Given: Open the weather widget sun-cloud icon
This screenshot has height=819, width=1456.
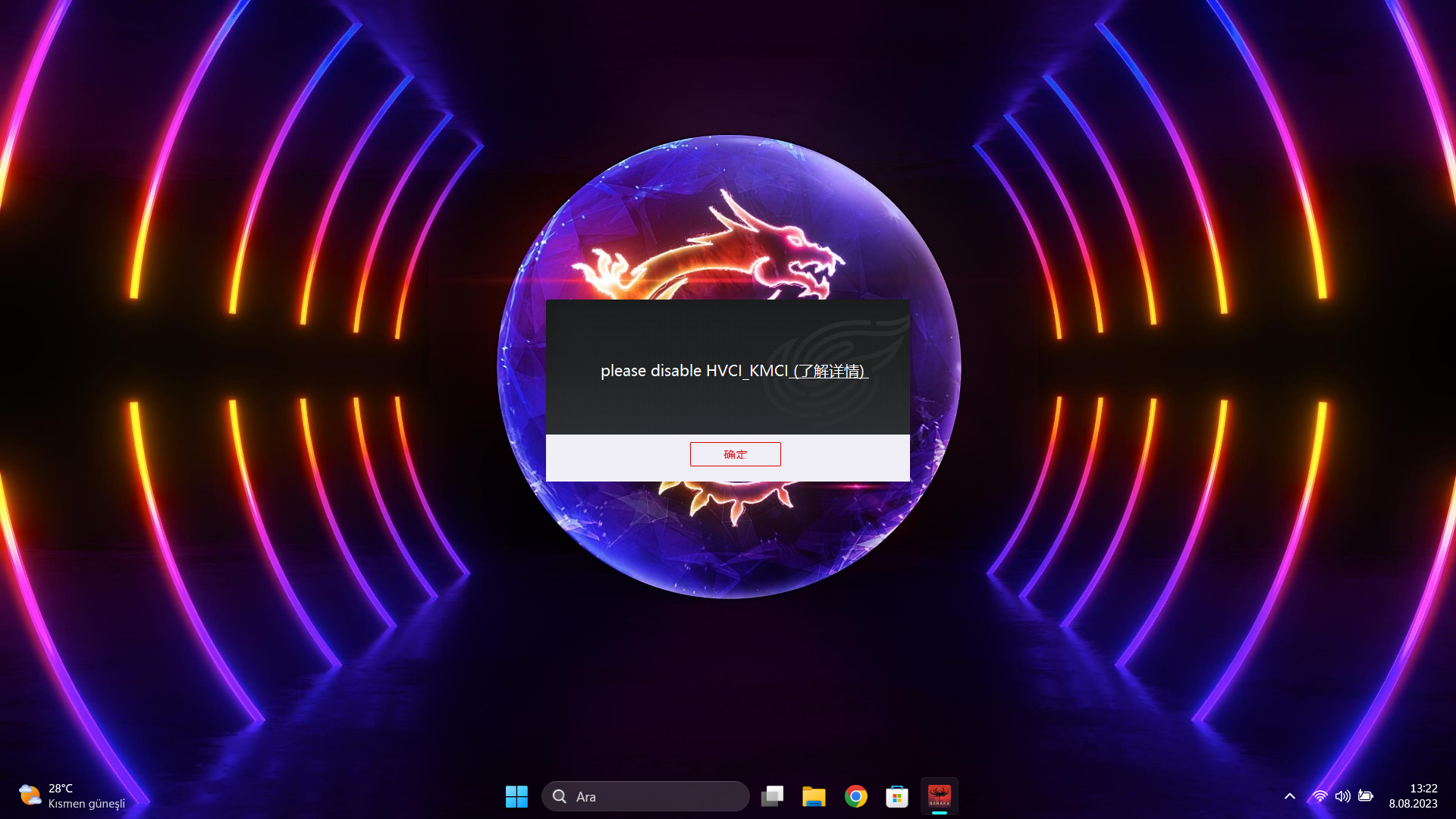Looking at the screenshot, I should coord(30,795).
